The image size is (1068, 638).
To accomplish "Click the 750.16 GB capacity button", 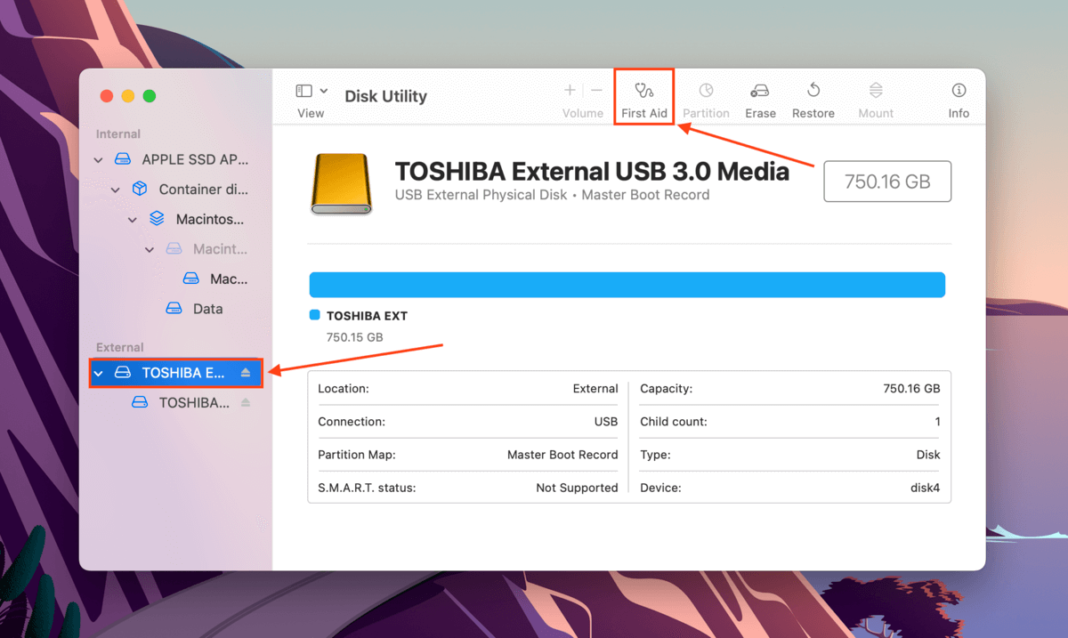I will 887,181.
